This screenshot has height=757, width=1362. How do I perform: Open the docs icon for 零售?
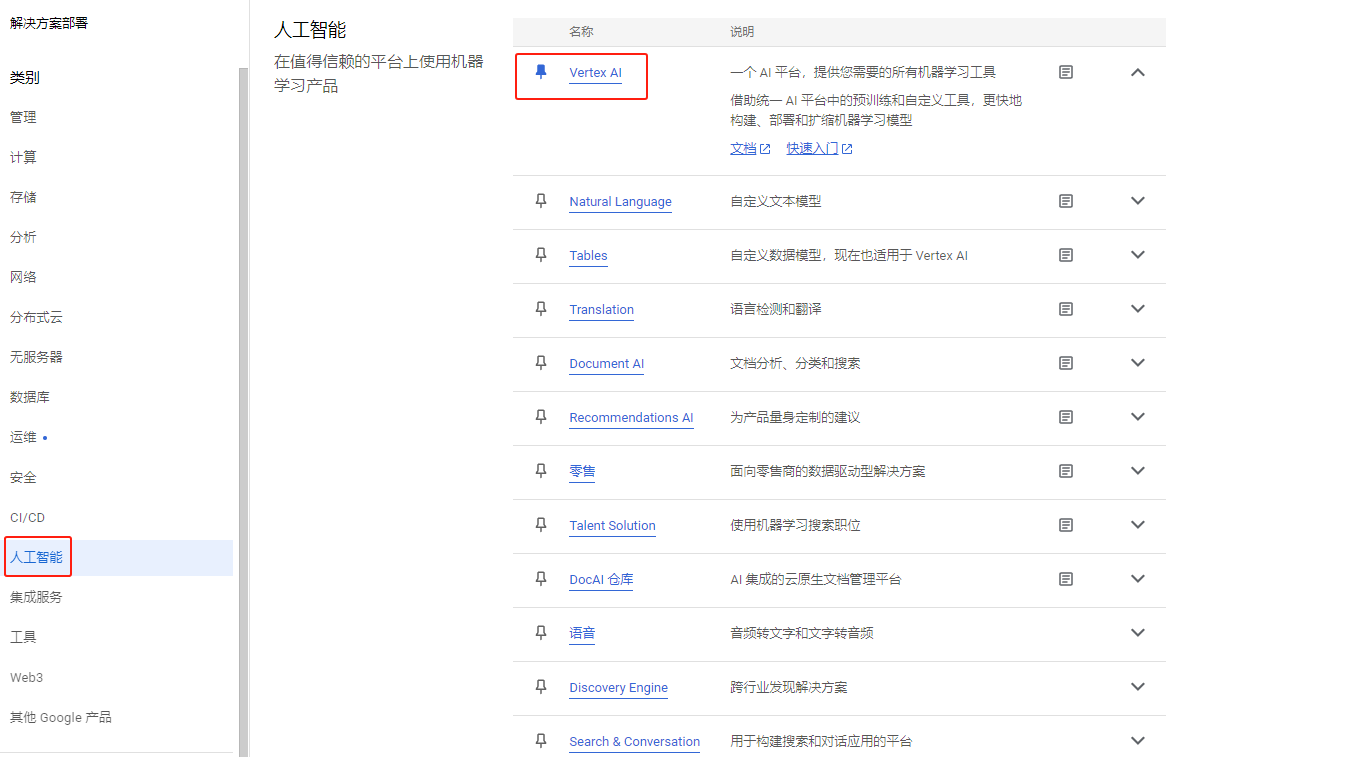tap(1066, 471)
